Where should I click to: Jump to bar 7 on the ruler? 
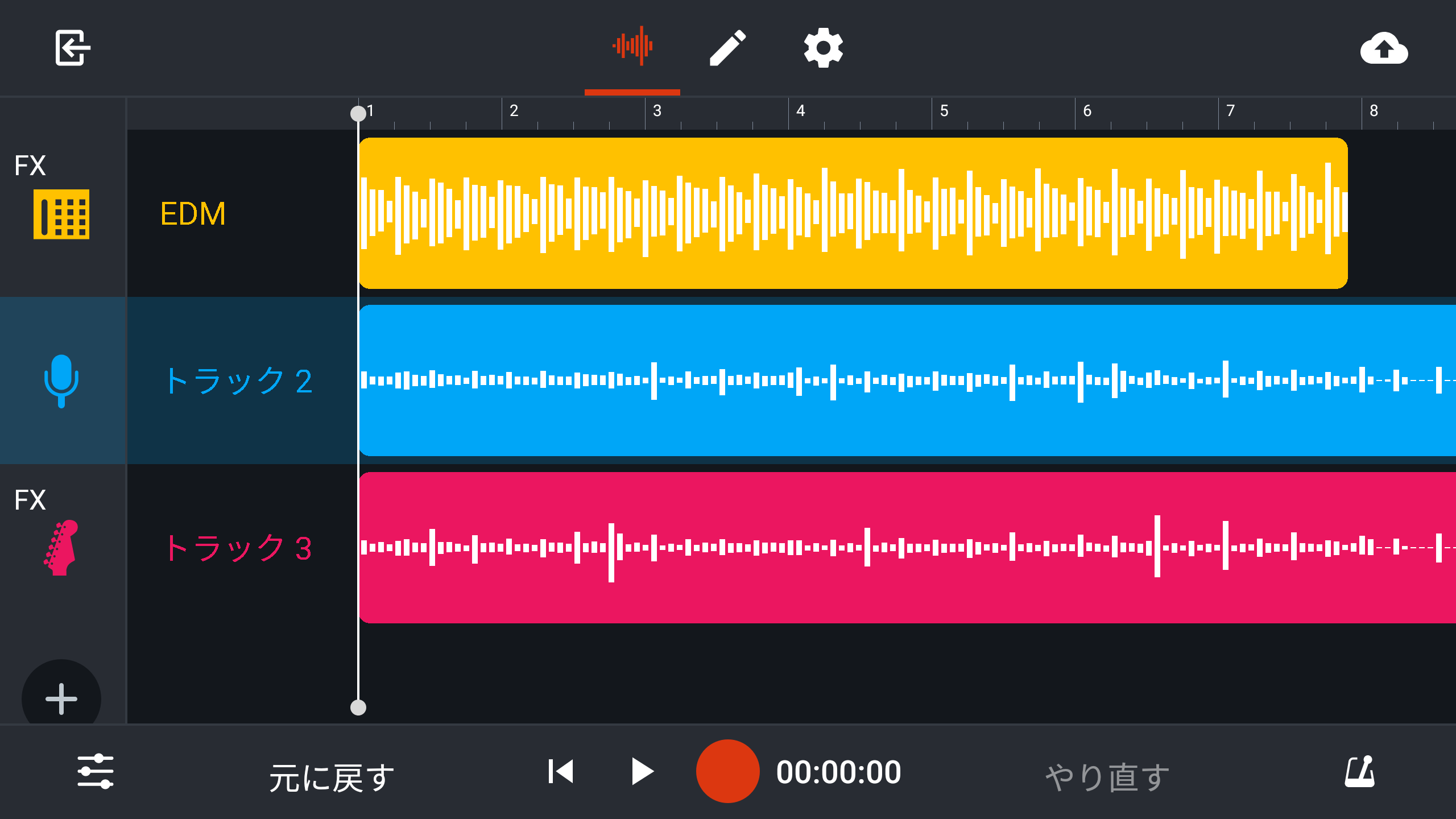1230,111
